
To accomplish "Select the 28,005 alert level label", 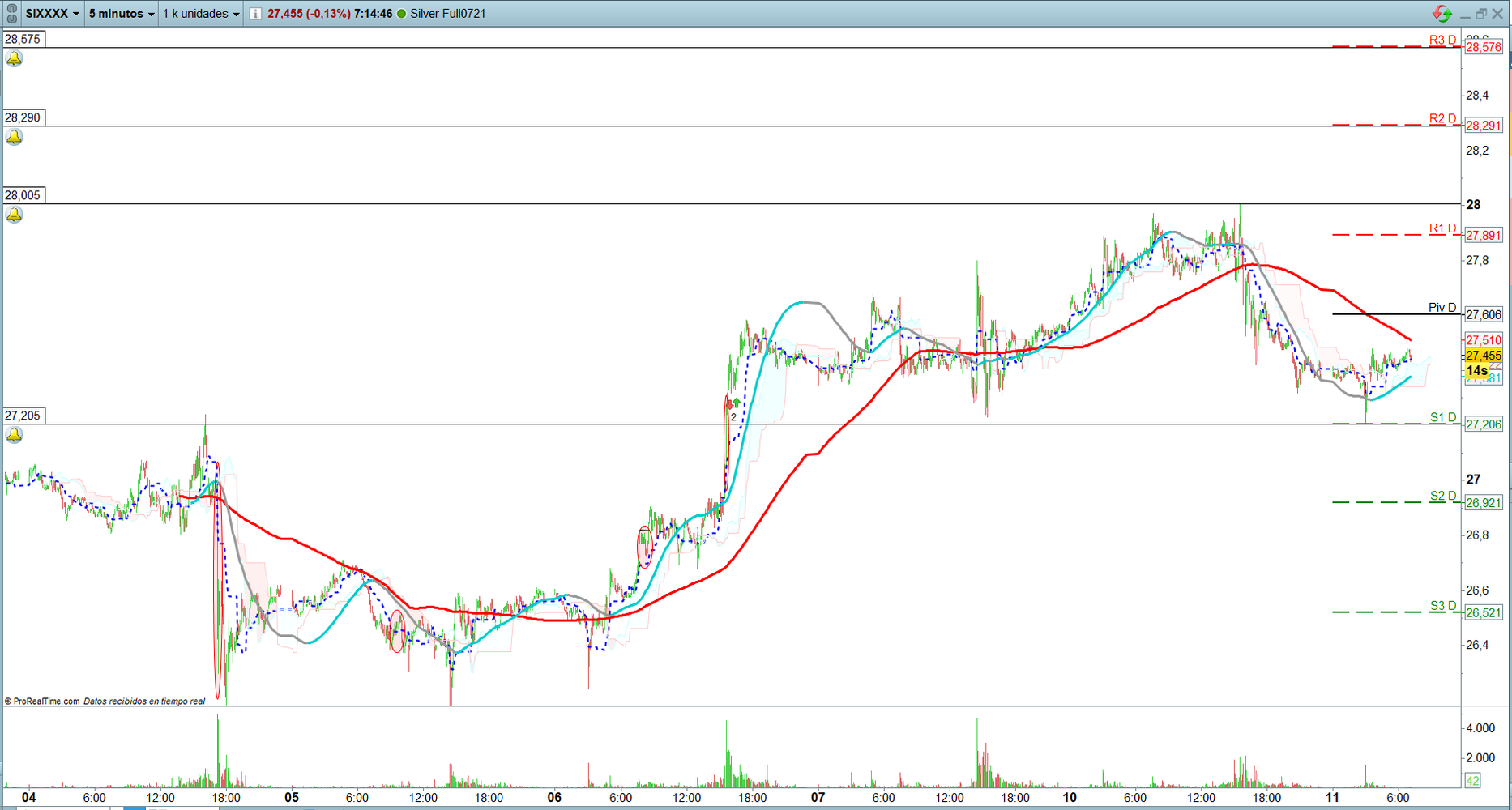I will pos(23,195).
